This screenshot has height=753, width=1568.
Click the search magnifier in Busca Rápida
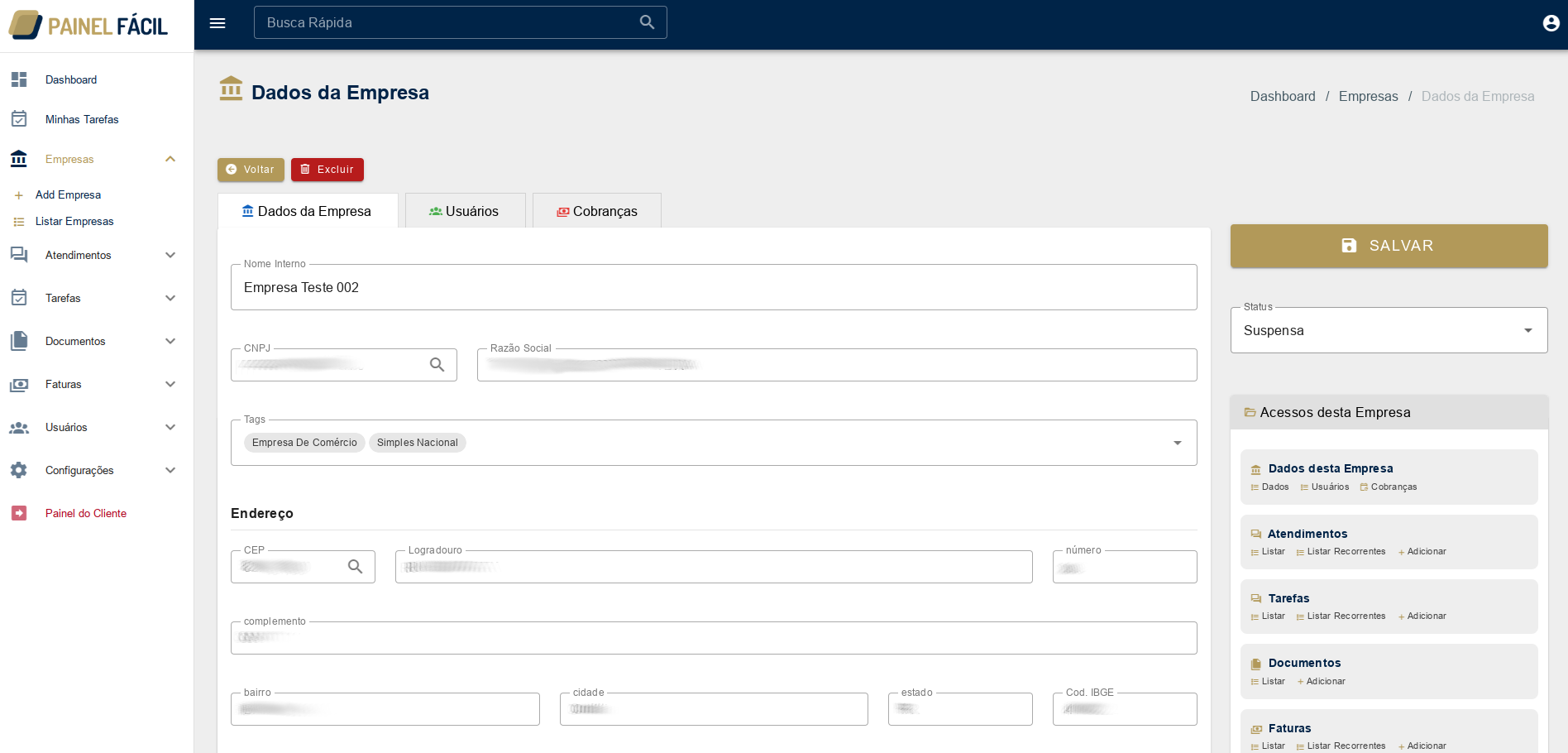pyautogui.click(x=647, y=22)
